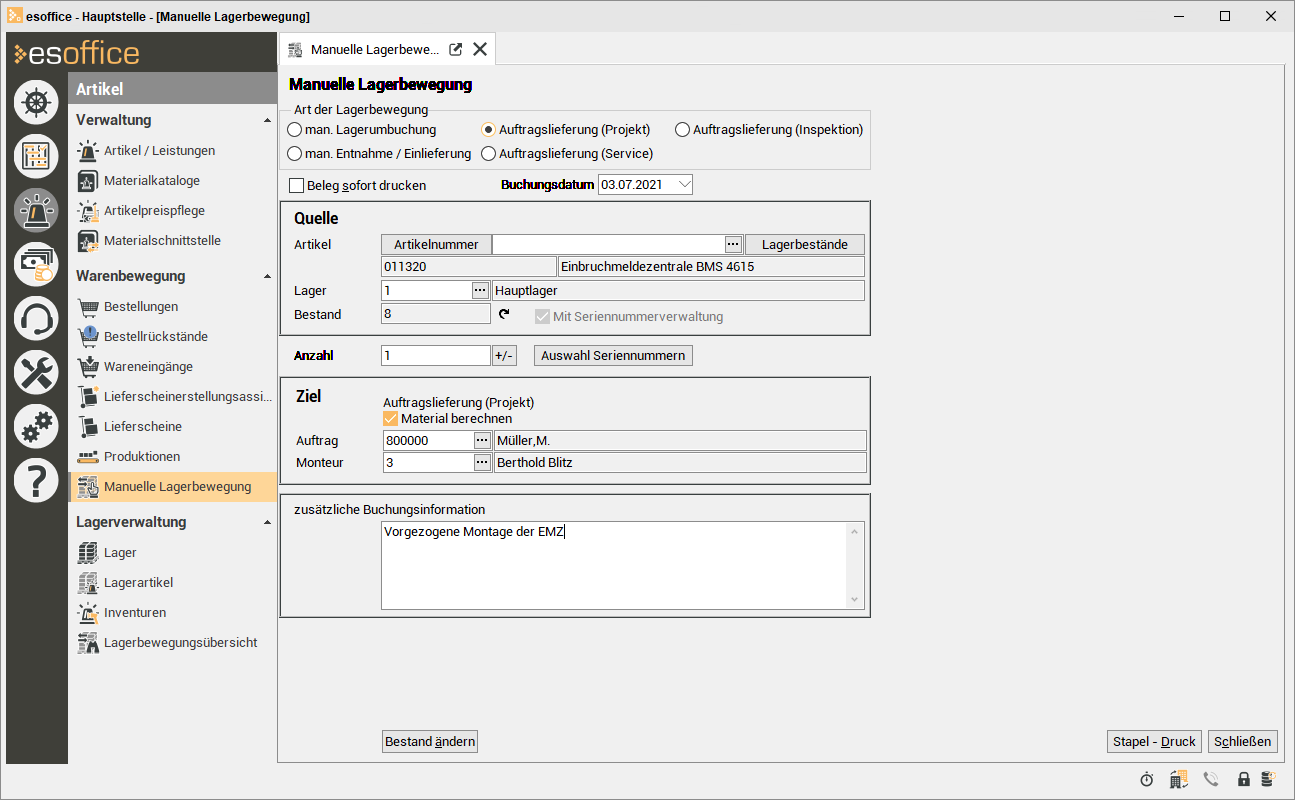Click into the Monteur number field
Image resolution: width=1295 pixels, height=800 pixels.
point(428,463)
